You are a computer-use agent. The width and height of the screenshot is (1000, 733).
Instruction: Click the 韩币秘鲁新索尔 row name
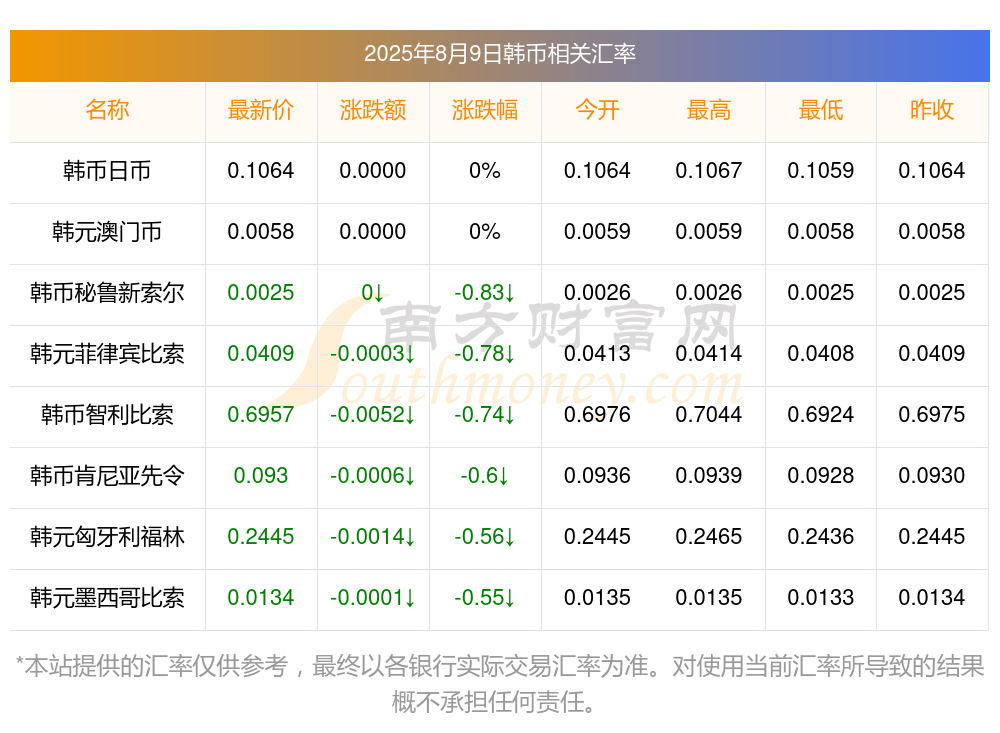click(107, 293)
